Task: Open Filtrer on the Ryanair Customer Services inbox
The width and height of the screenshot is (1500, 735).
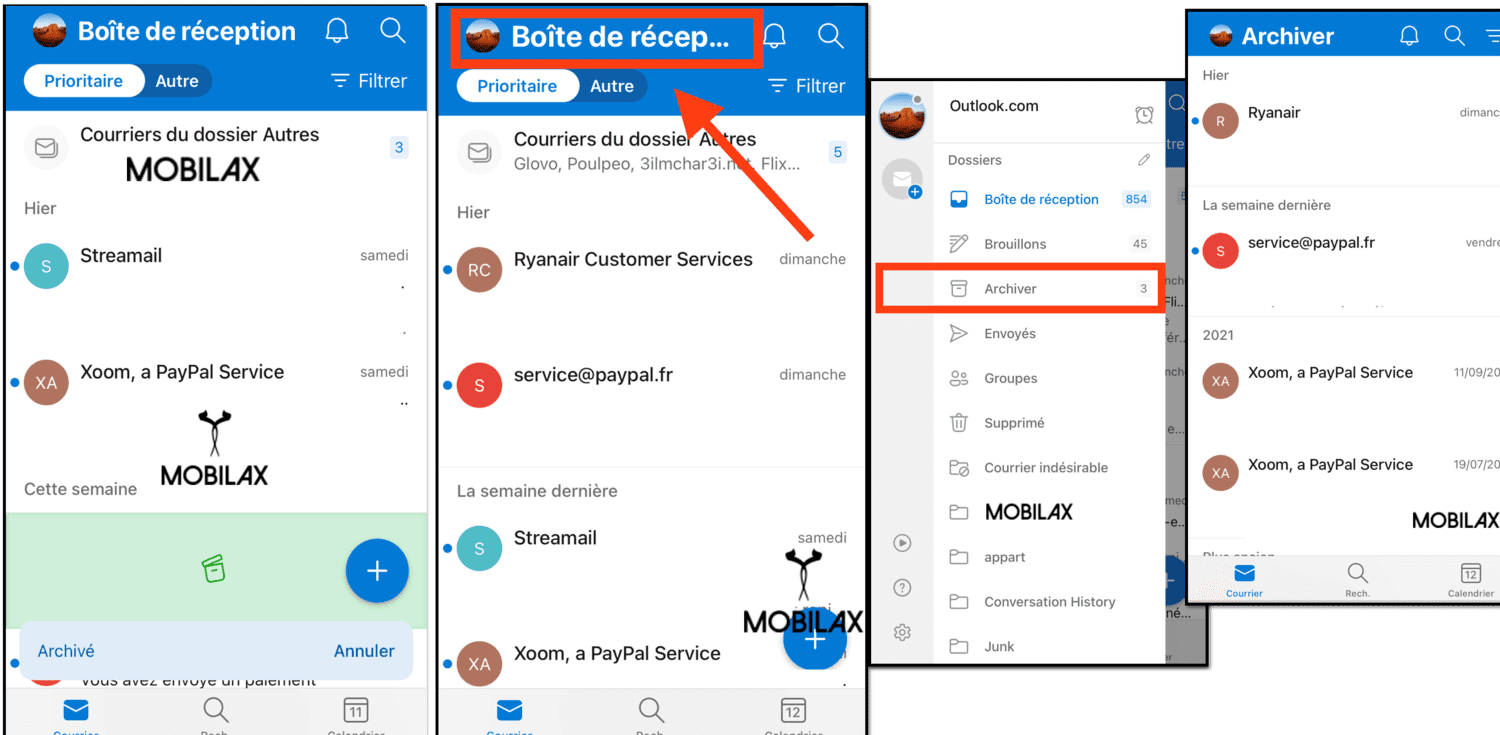Action: click(x=807, y=86)
